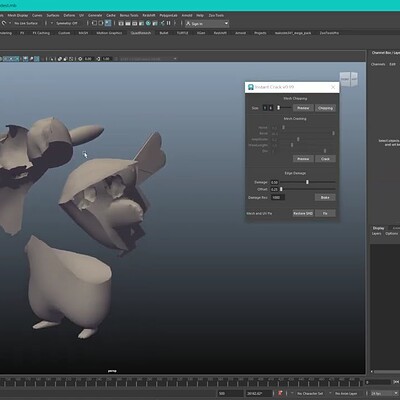
Task: Open the Sign in dropdown
Action: tap(207, 24)
